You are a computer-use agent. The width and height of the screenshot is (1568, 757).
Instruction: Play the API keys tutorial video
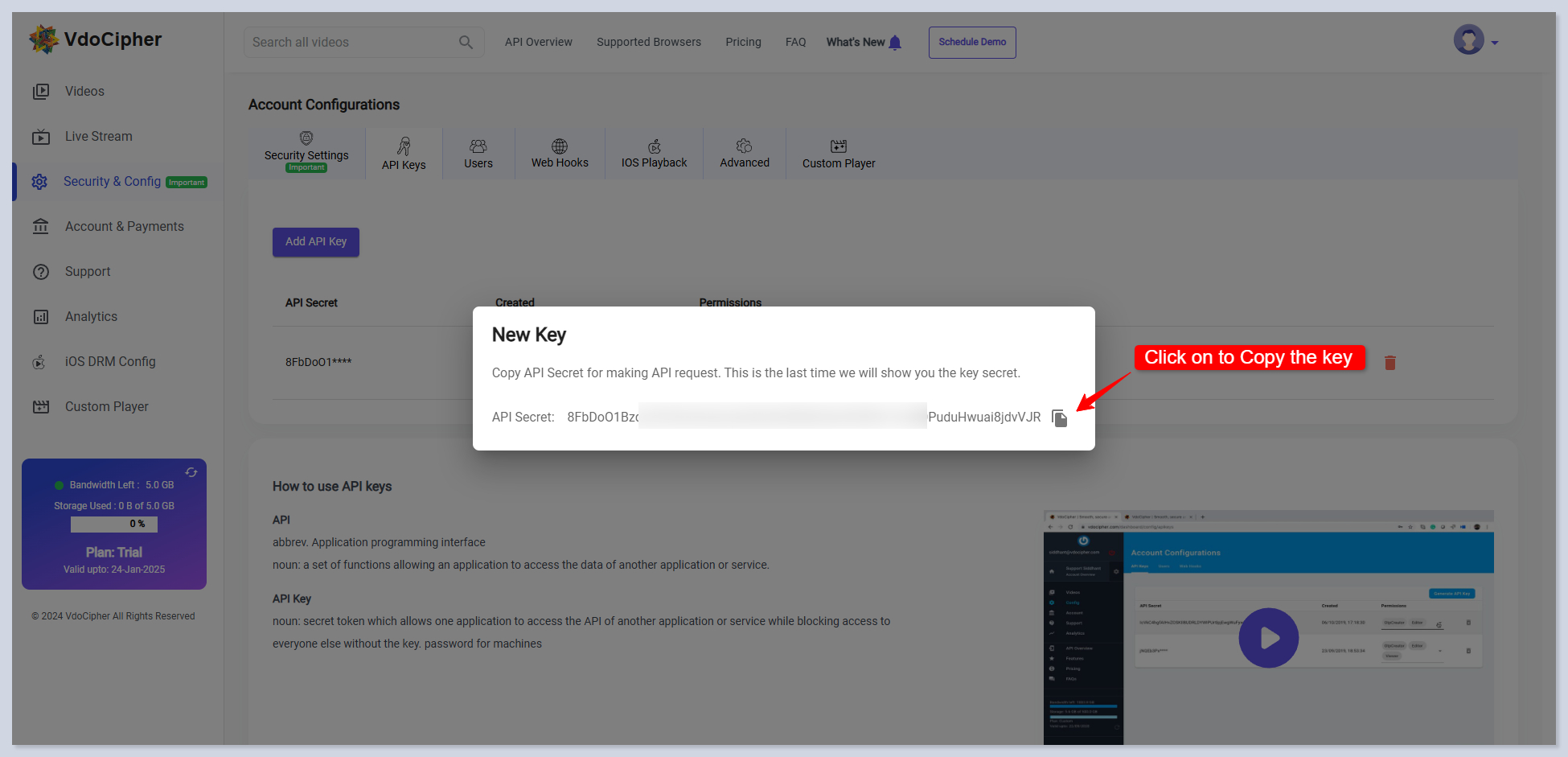tap(1268, 638)
